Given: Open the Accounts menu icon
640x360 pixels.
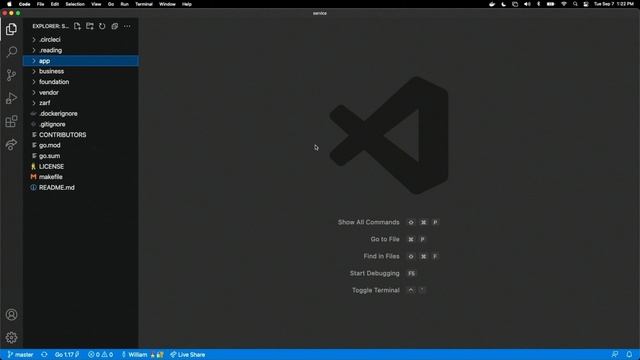Looking at the screenshot, I should click(11, 315).
